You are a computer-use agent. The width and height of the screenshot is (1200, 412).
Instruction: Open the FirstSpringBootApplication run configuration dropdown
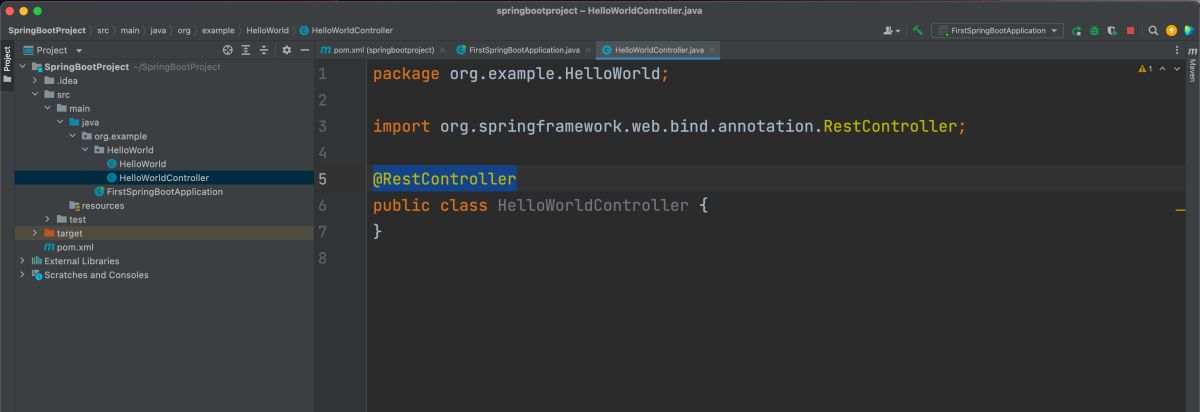997,31
